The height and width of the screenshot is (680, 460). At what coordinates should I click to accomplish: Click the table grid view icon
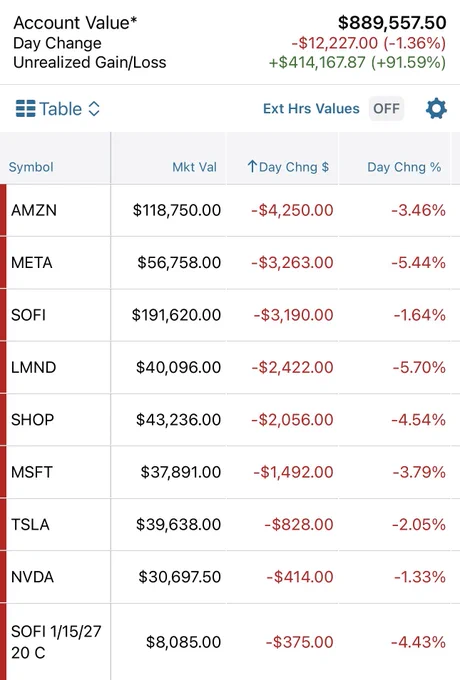[x=25, y=108]
